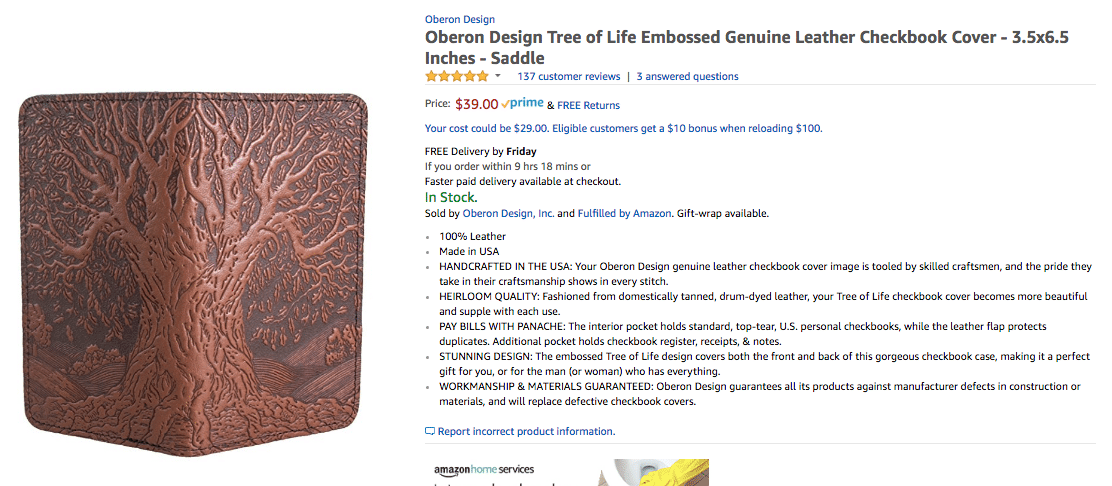Image resolution: width=1112 pixels, height=486 pixels.
Task: Click the Amazon Home Services logo
Action: pyautogui.click(x=484, y=469)
